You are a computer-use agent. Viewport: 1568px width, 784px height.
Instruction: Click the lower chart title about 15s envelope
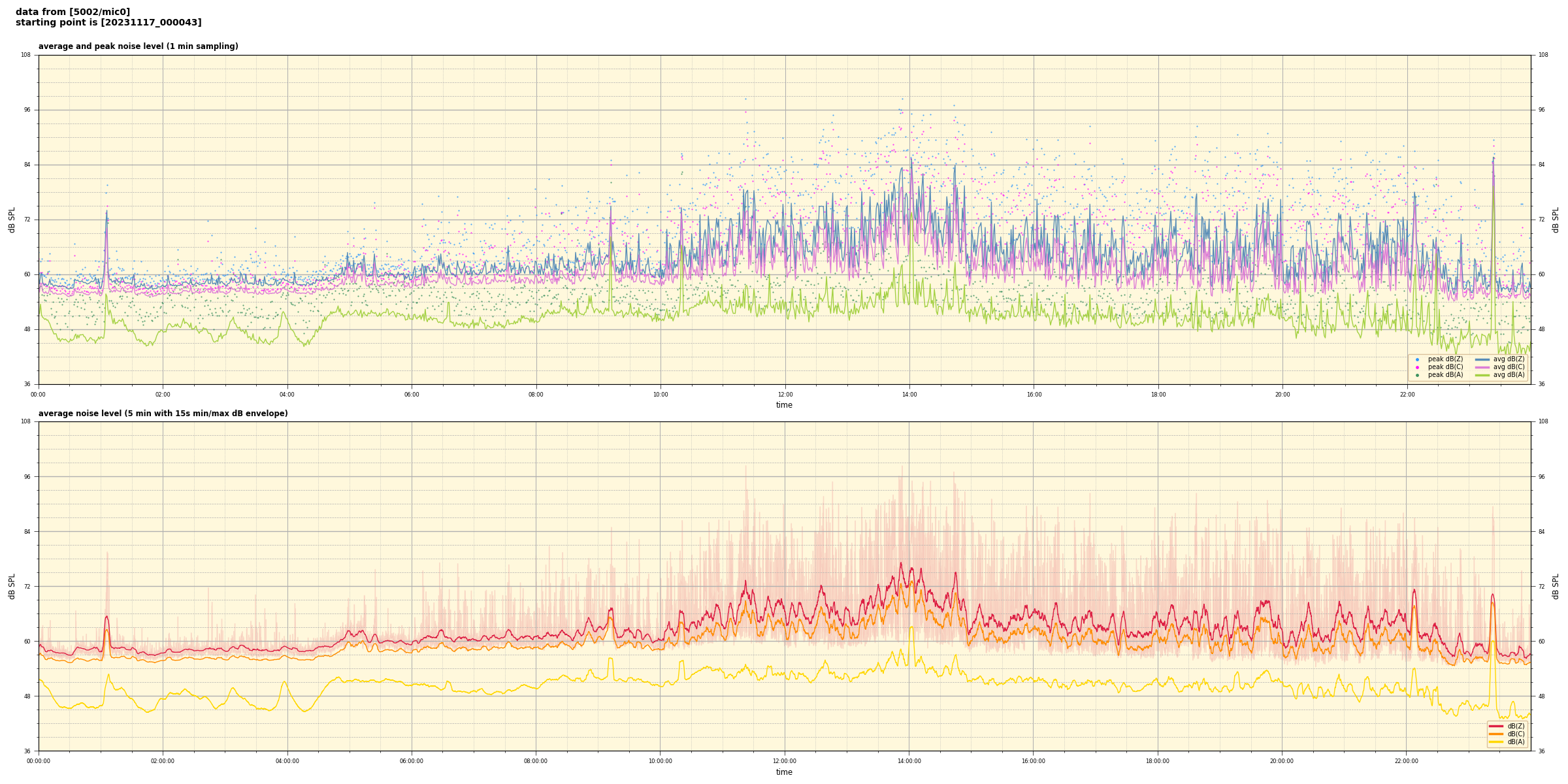[x=163, y=414]
